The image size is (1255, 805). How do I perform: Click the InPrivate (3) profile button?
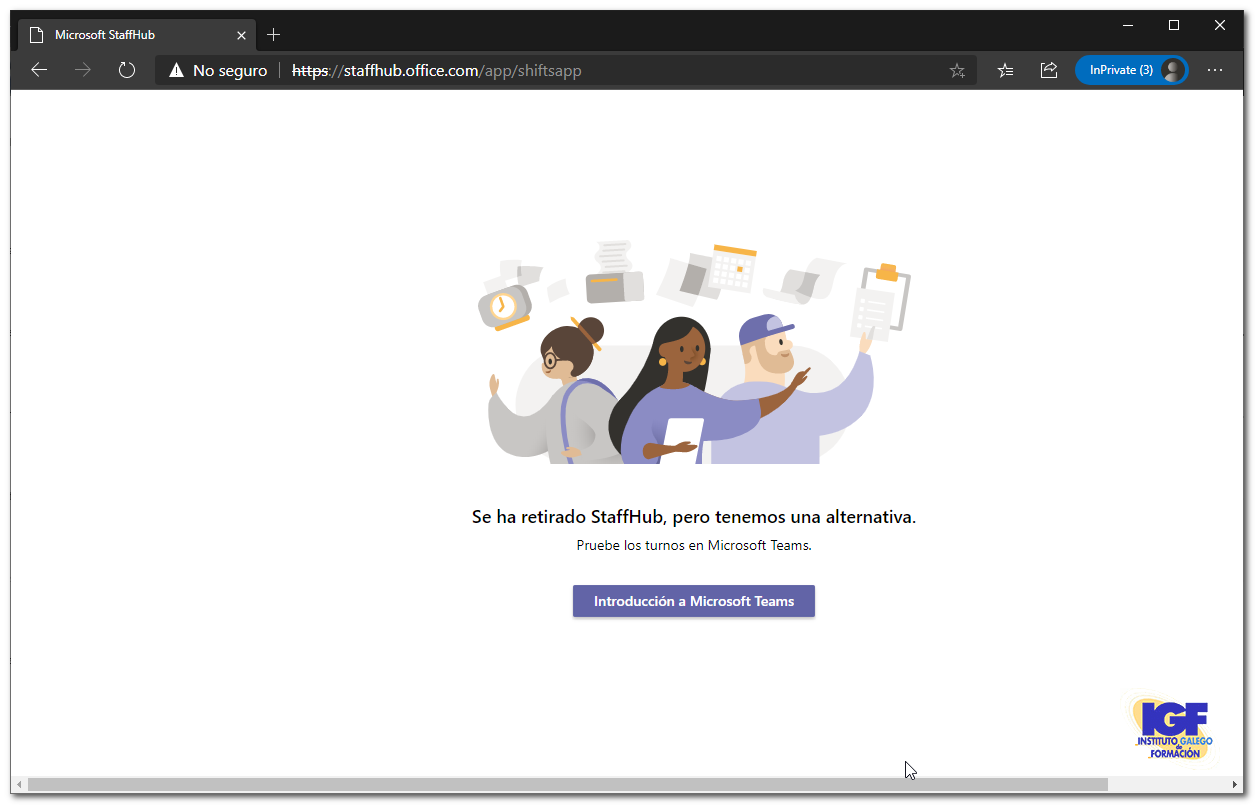tap(1131, 70)
